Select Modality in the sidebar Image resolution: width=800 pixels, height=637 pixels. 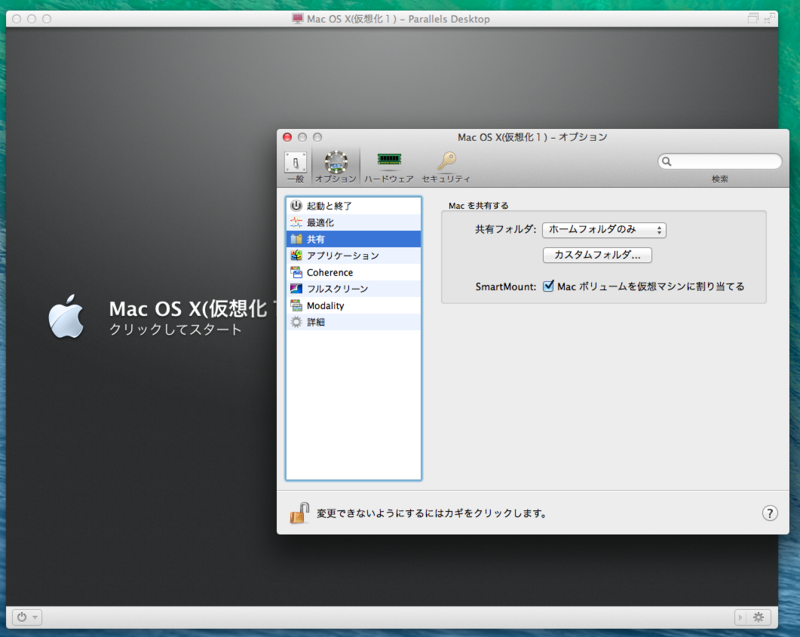point(354,305)
